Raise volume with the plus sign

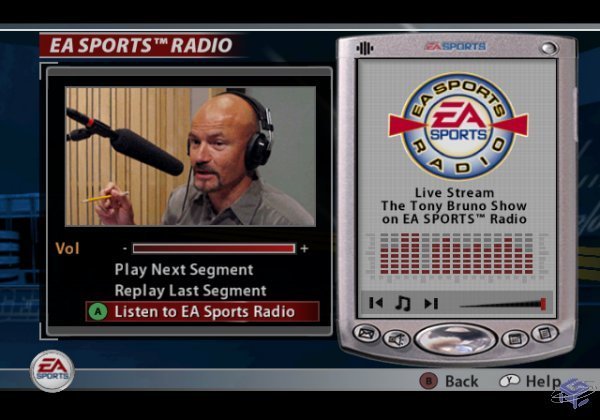coord(304,249)
